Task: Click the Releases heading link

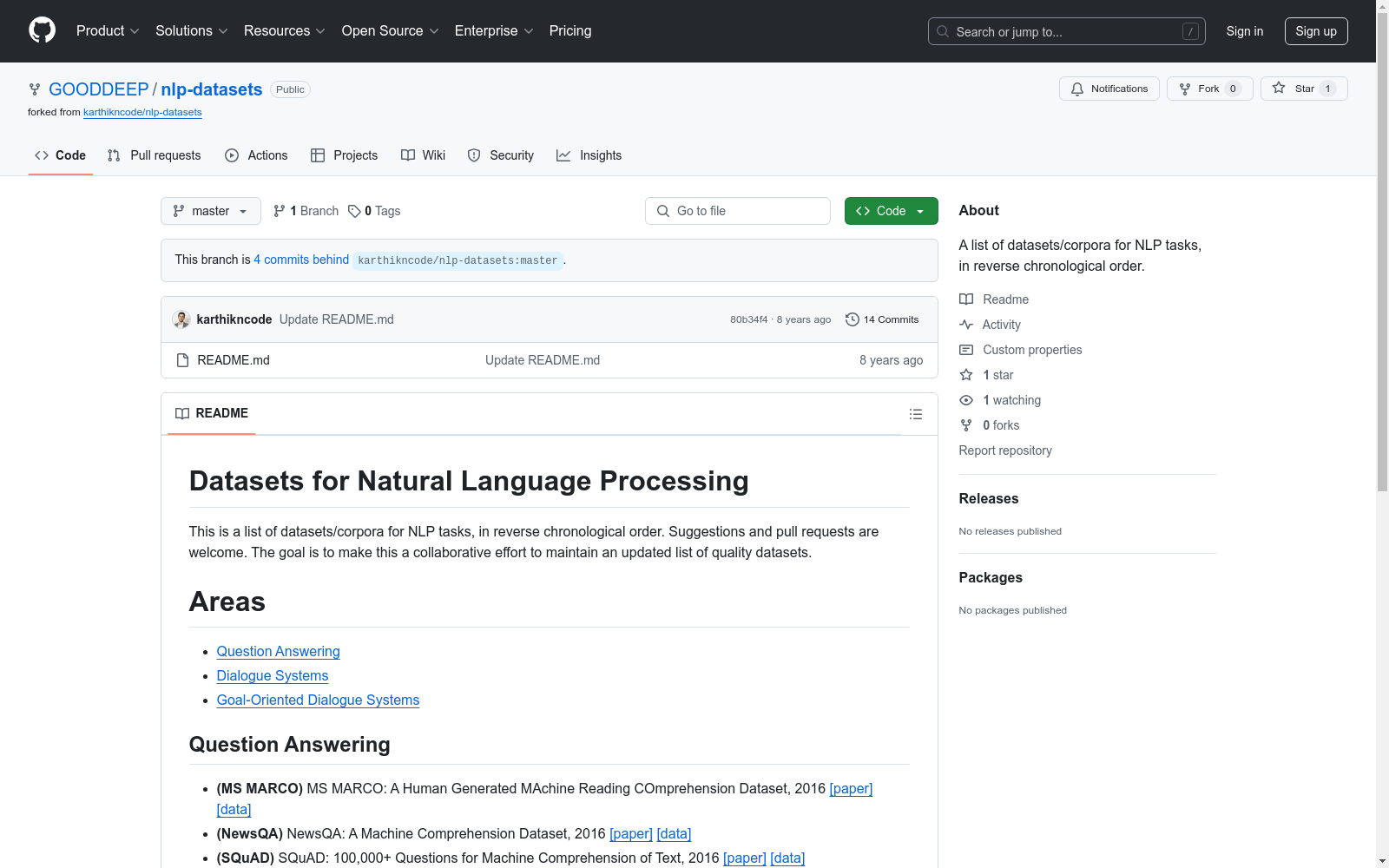Action: coord(989,498)
